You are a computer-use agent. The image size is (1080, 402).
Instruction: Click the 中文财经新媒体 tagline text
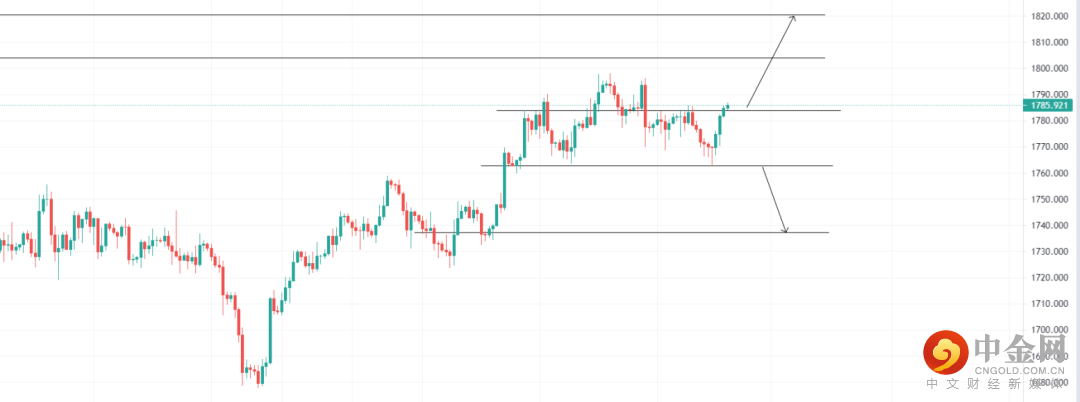(995, 385)
